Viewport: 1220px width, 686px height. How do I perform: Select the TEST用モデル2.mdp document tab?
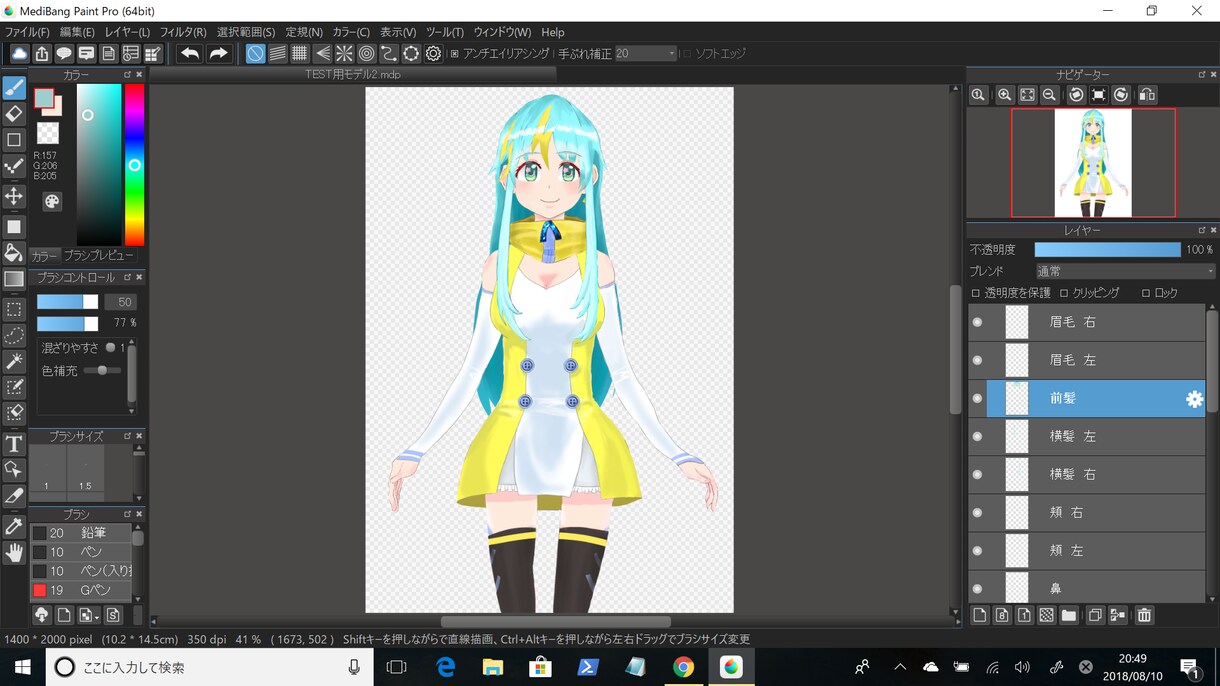point(352,75)
